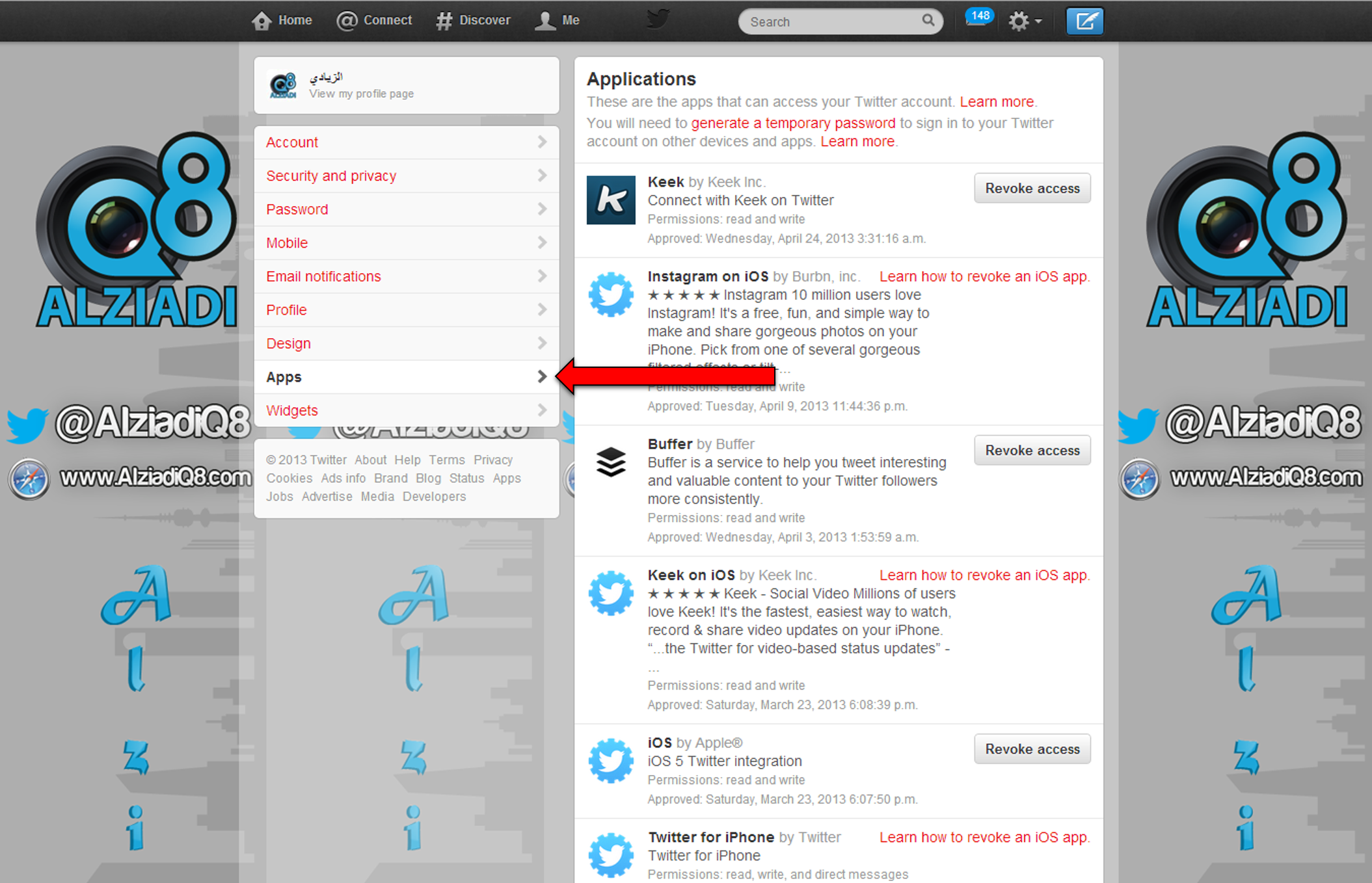This screenshot has height=883, width=1372.
Task: Click the Instagram on iOS app icon
Action: [610, 295]
